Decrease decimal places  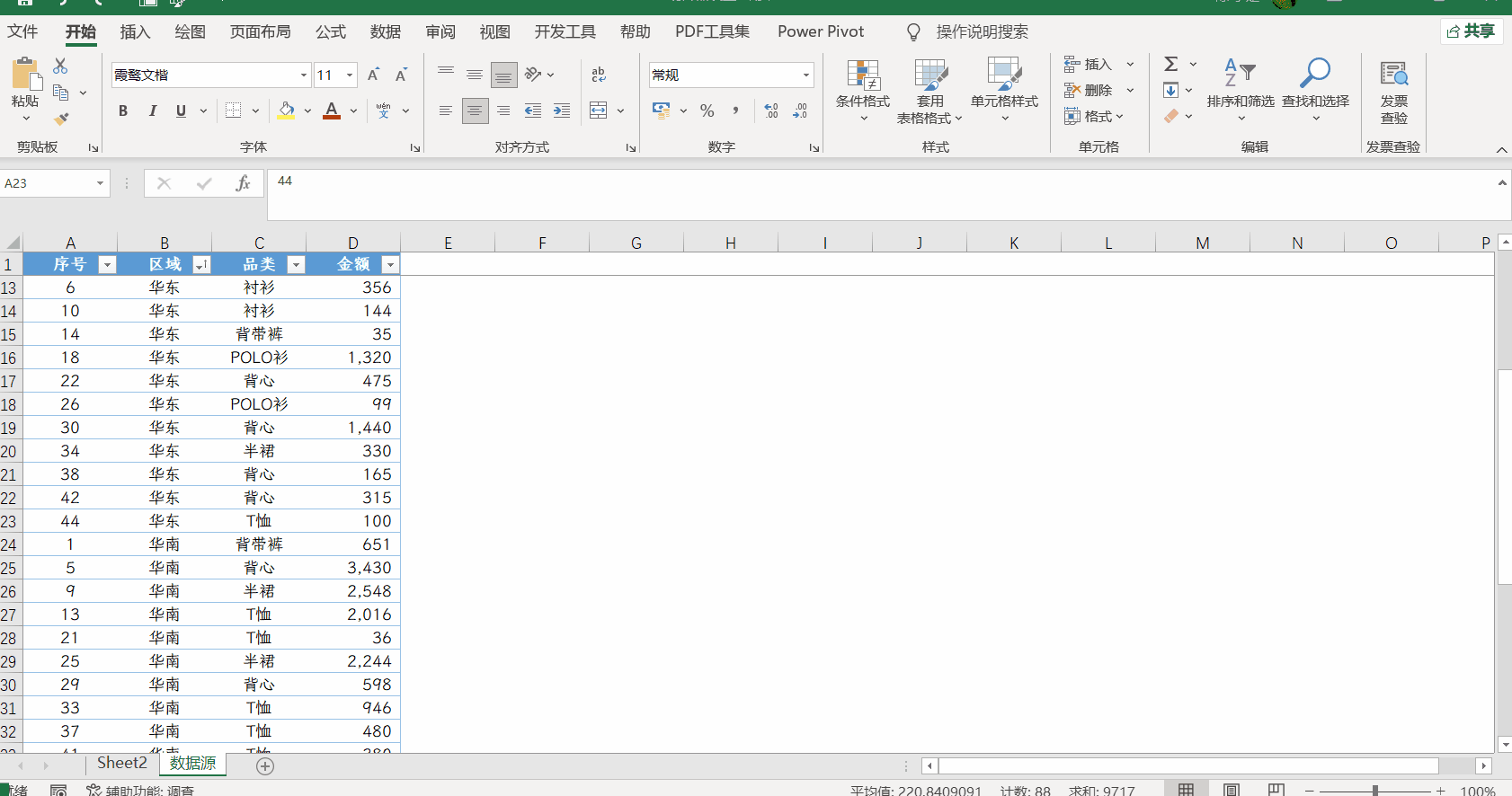[x=800, y=111]
